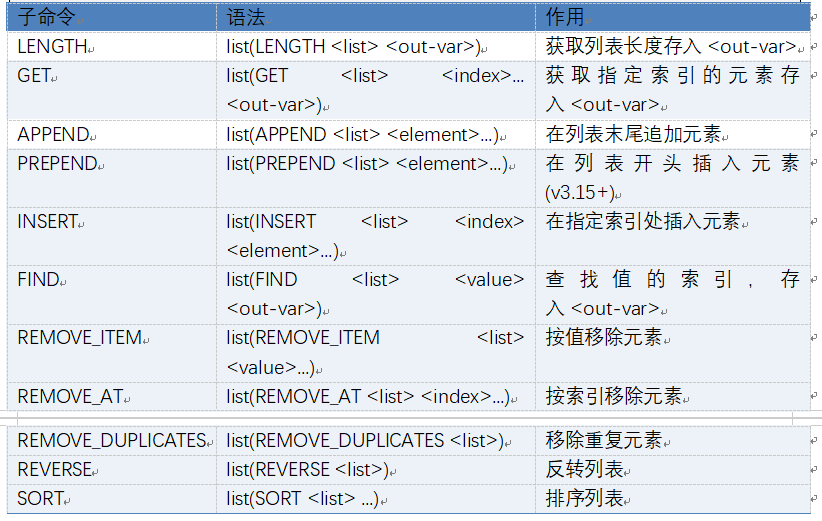This screenshot has height=521, width=822.
Task: Click the list(PREPEND <list> <element>...) cell
Action: click(376, 178)
